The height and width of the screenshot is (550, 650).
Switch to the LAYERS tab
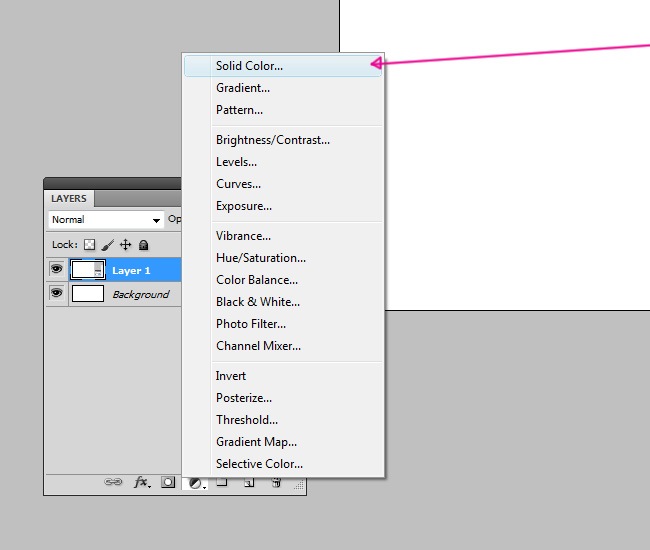coord(69,199)
